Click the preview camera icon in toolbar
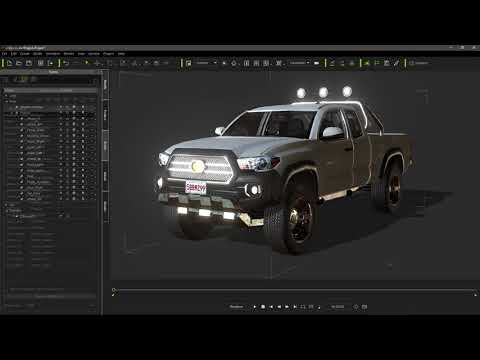This screenshot has height=360, width=480. click(189, 63)
